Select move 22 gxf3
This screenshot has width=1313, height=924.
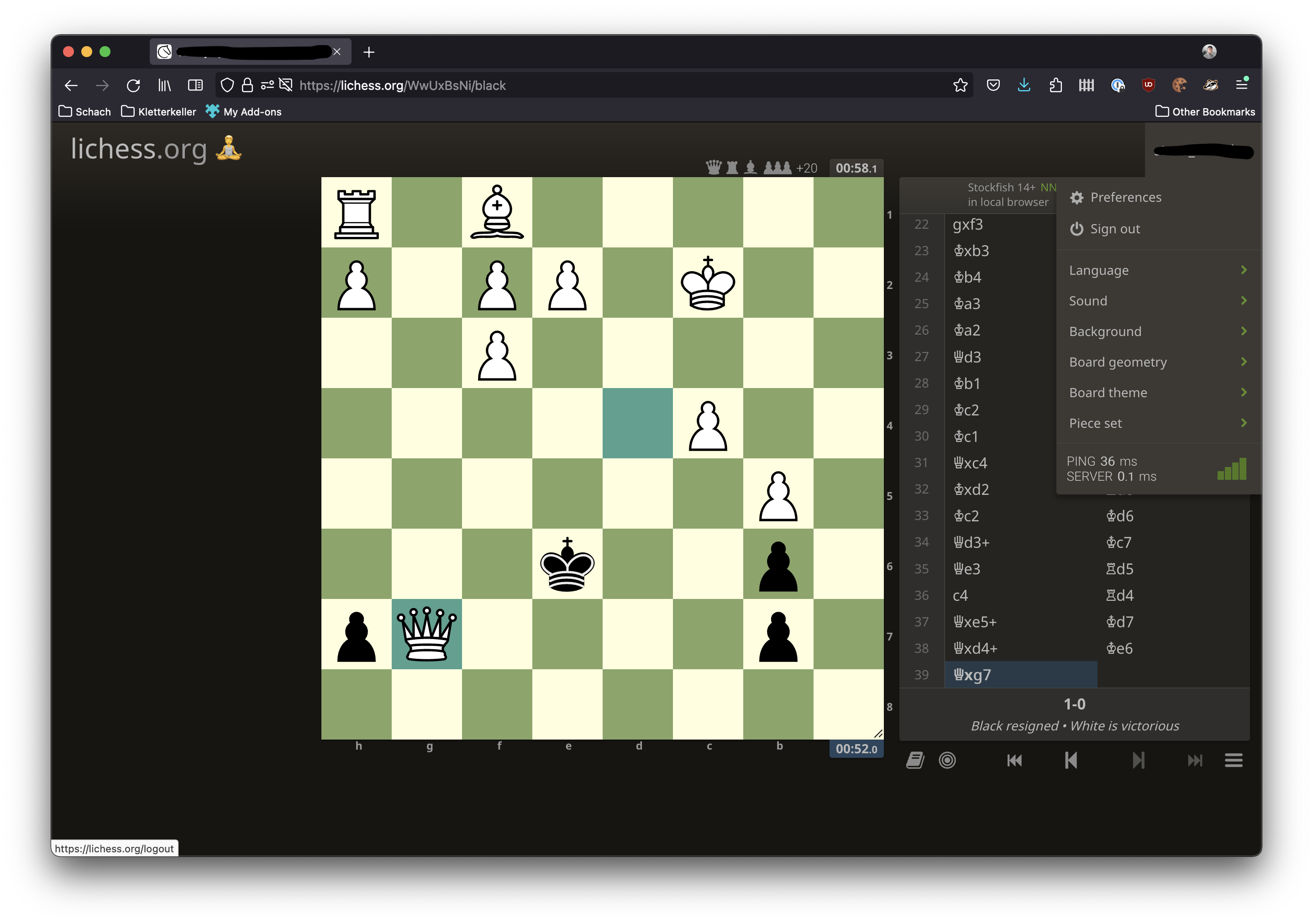pos(1001,225)
